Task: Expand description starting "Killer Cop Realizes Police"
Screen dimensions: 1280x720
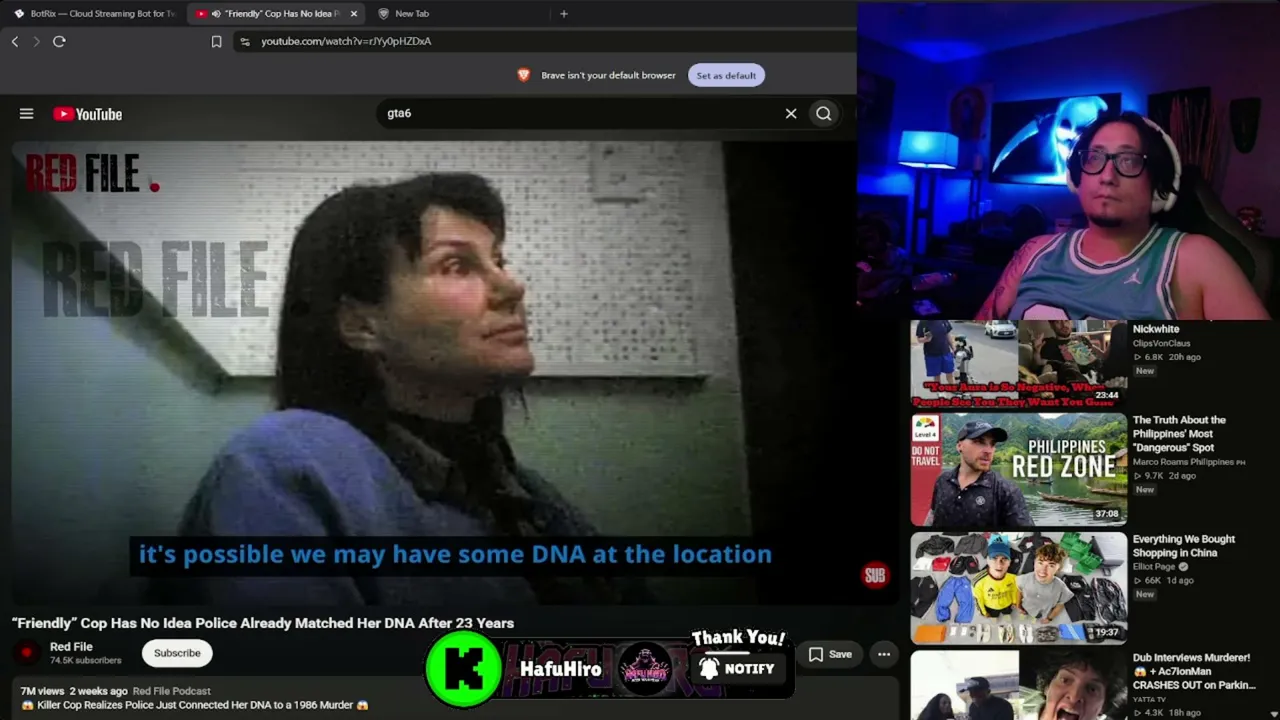Action: click(195, 705)
